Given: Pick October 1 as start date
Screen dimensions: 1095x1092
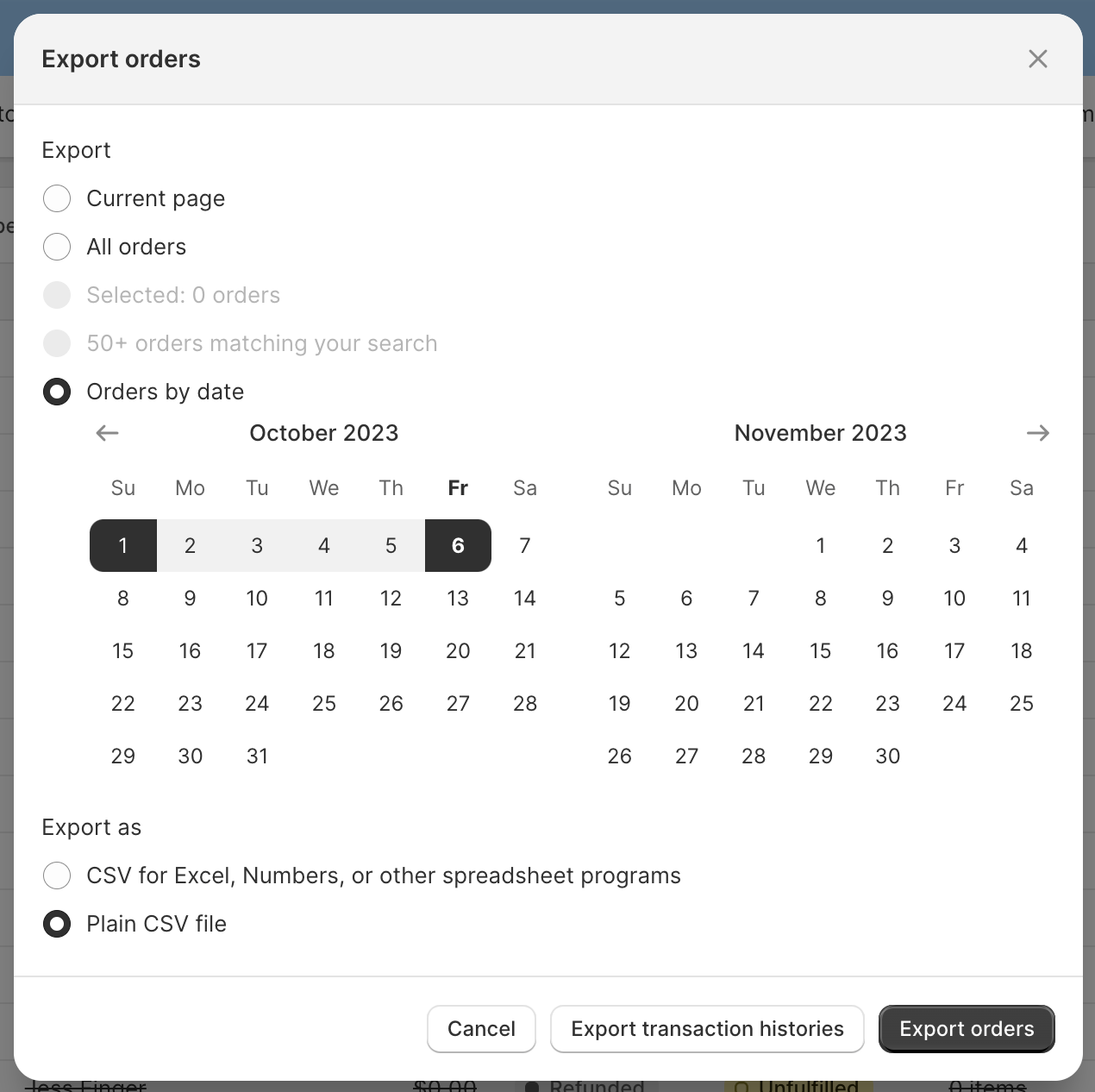Looking at the screenshot, I should point(123,545).
